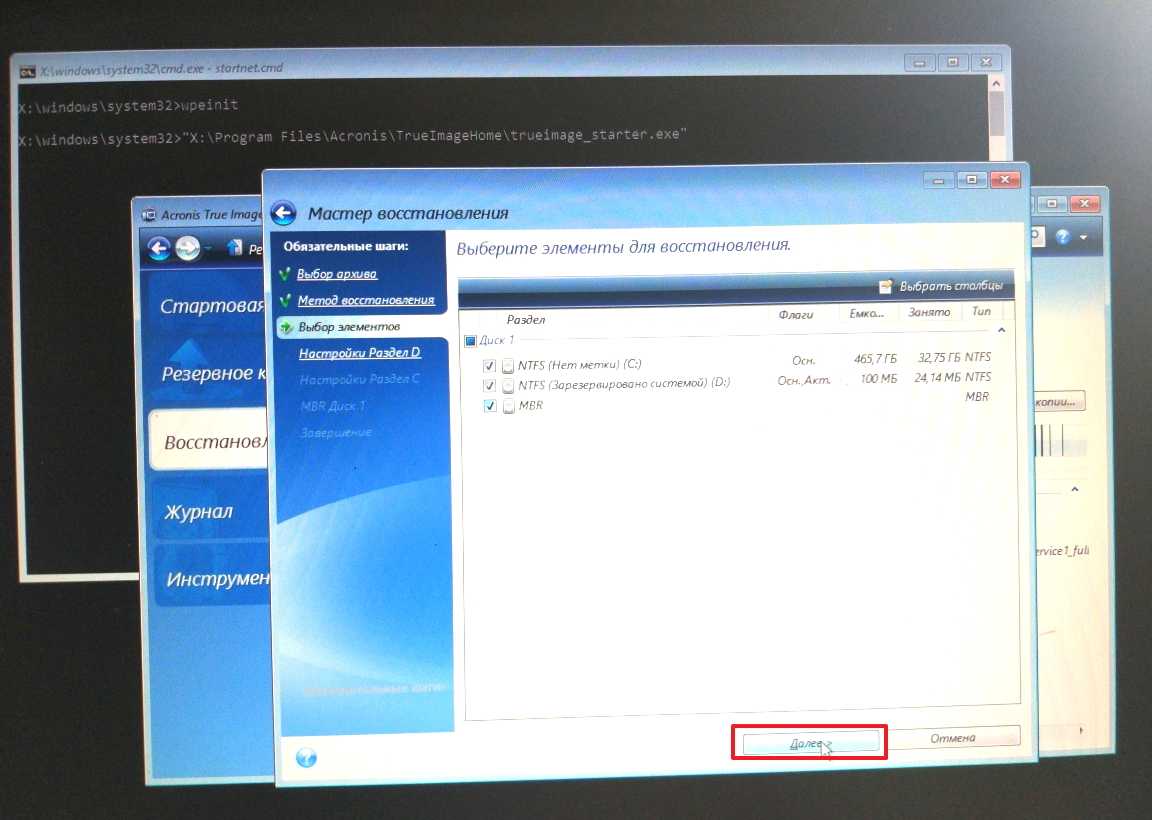Click the 'Выбрать столбцы' link
Screen dimensions: 1152x820
coord(951,286)
